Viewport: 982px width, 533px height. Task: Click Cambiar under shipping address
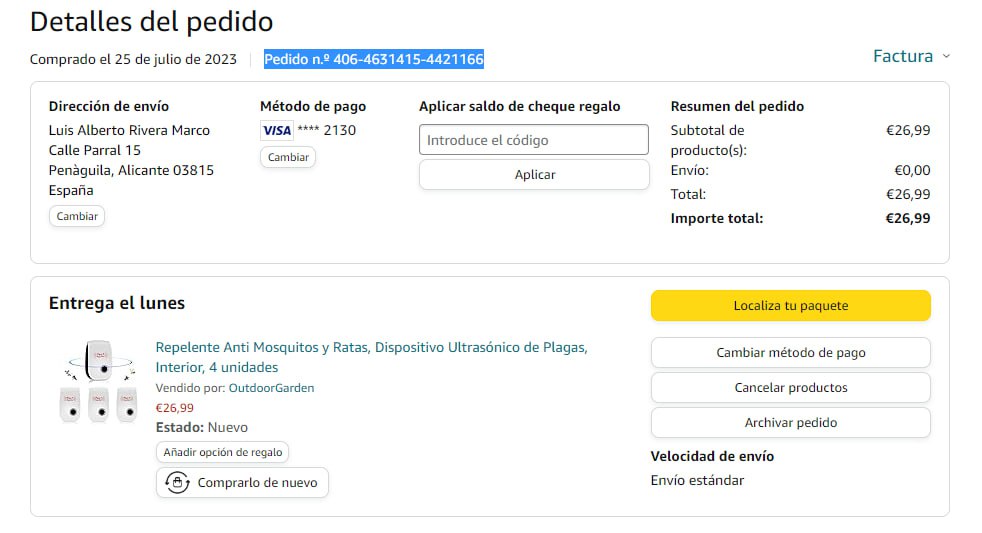(x=77, y=216)
